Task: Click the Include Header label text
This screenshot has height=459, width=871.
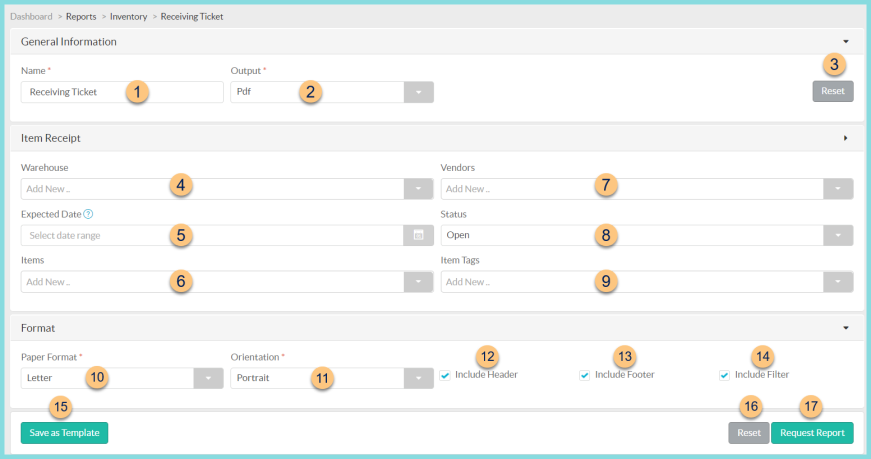Action: [486, 375]
